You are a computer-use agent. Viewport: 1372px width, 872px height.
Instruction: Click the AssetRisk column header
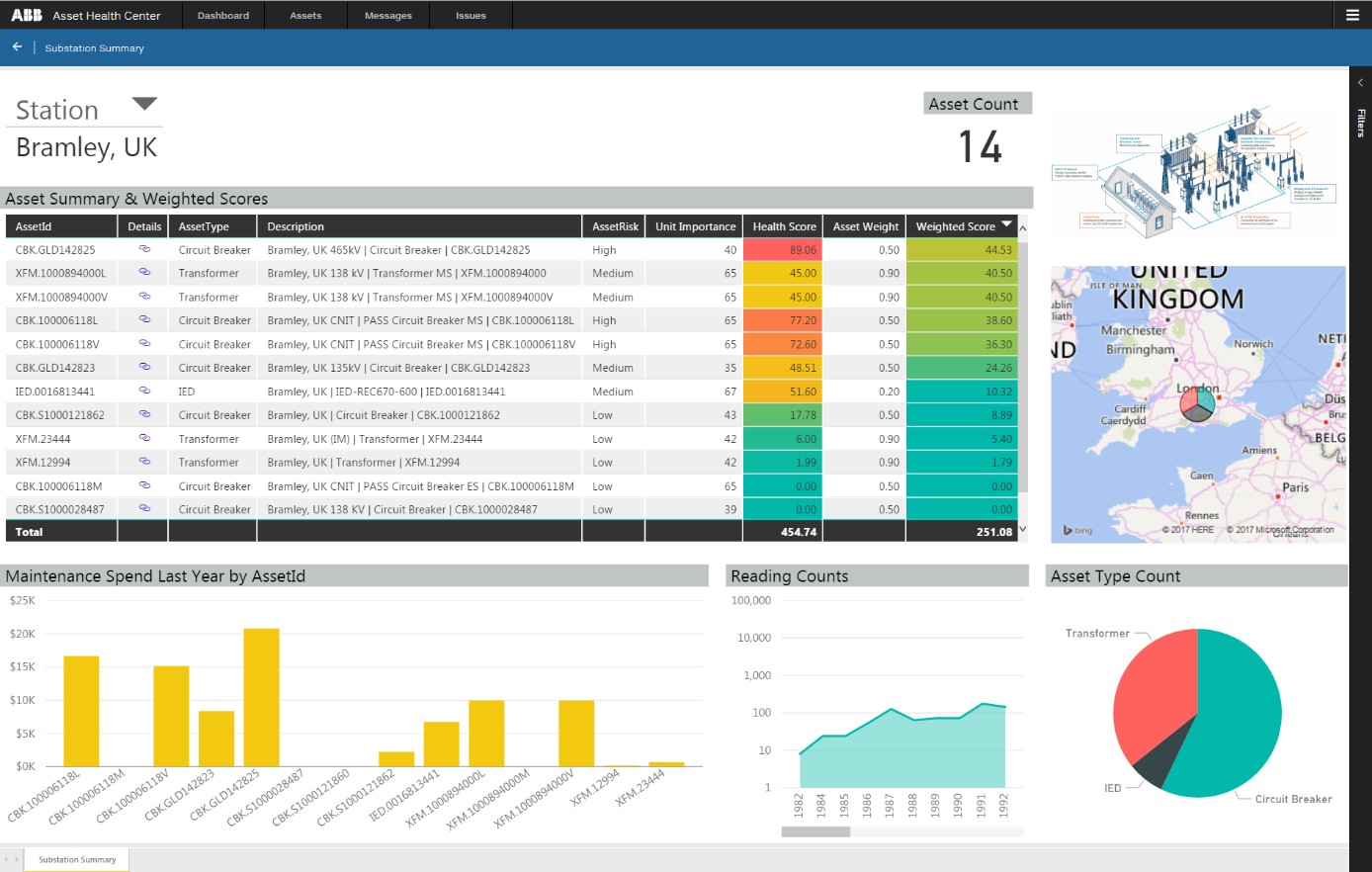615,226
